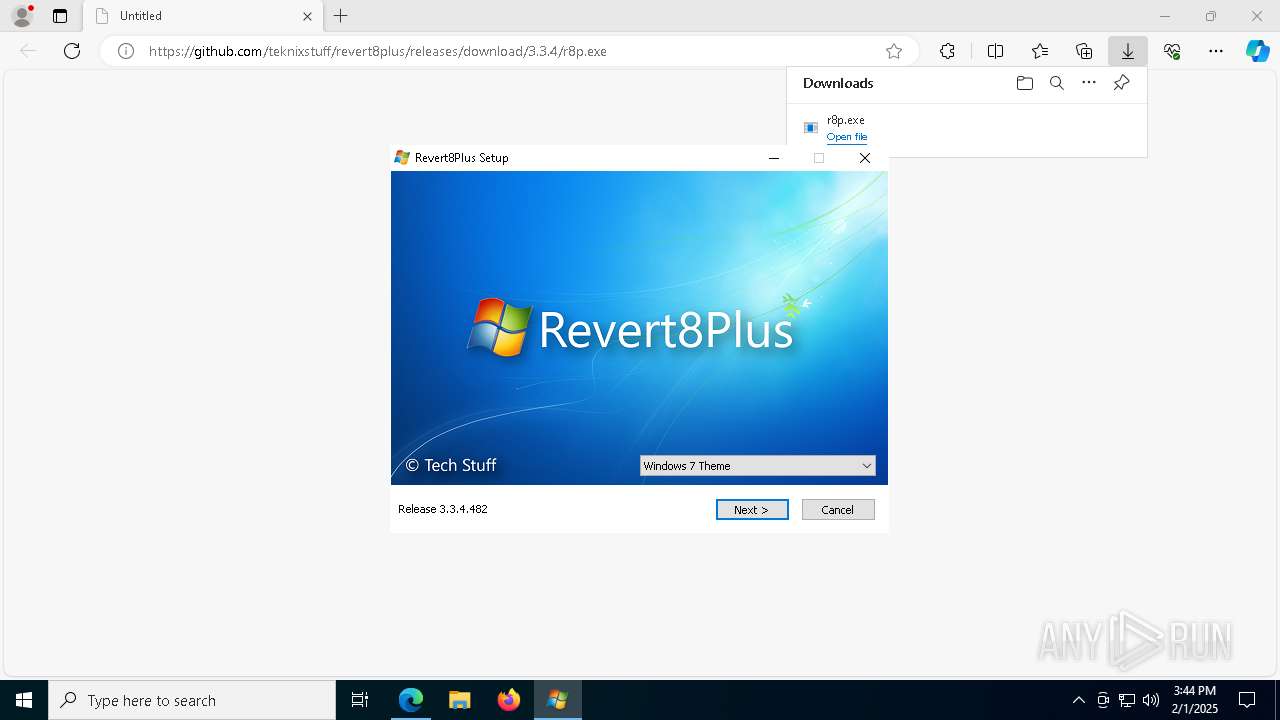
Task: Click the Downloads panel heading
Action: (838, 83)
